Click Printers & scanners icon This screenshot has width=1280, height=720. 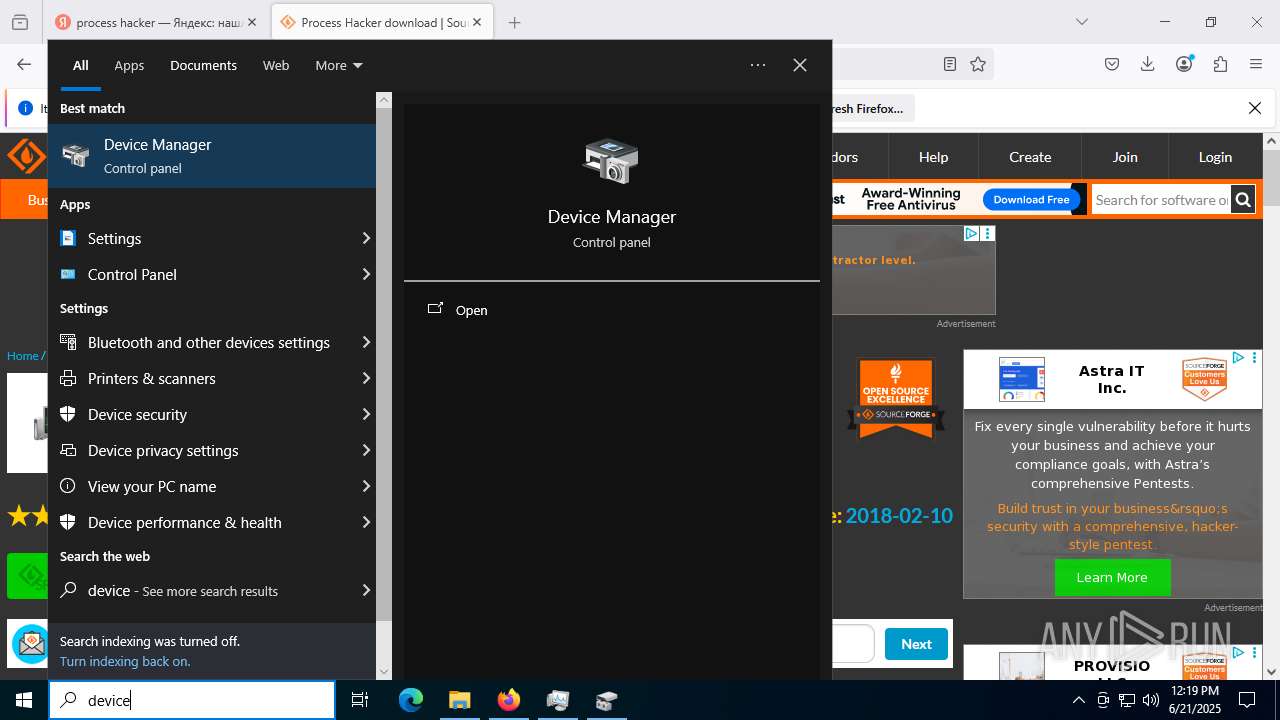coord(68,378)
